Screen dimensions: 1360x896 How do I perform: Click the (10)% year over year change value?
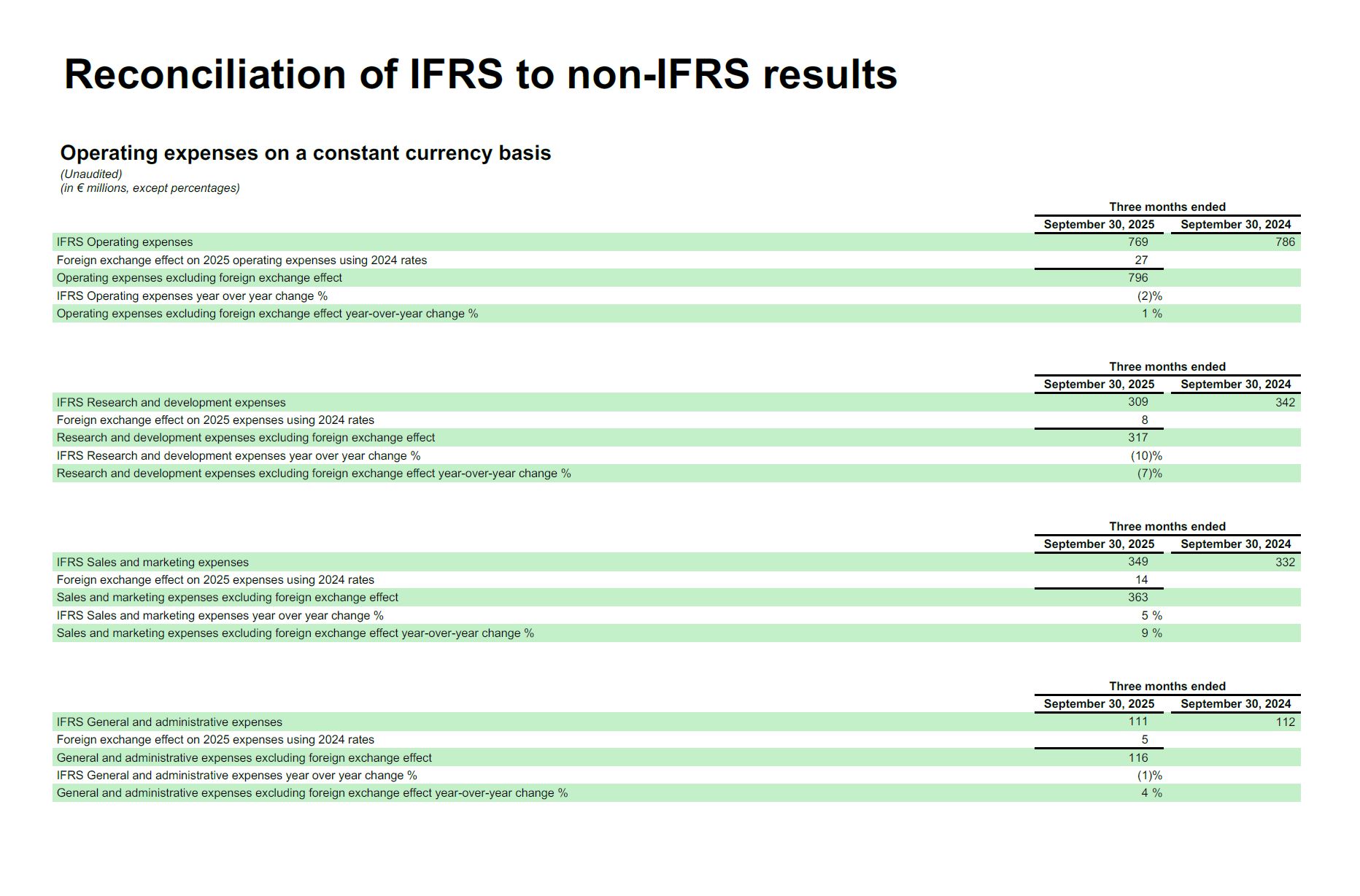coord(1146,456)
